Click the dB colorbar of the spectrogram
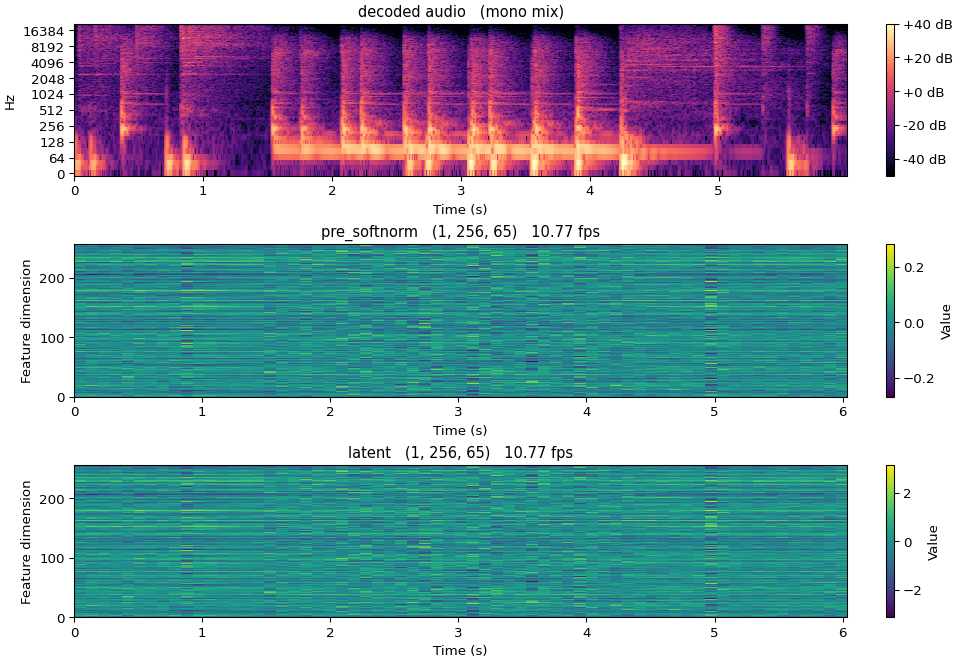 tap(890, 100)
